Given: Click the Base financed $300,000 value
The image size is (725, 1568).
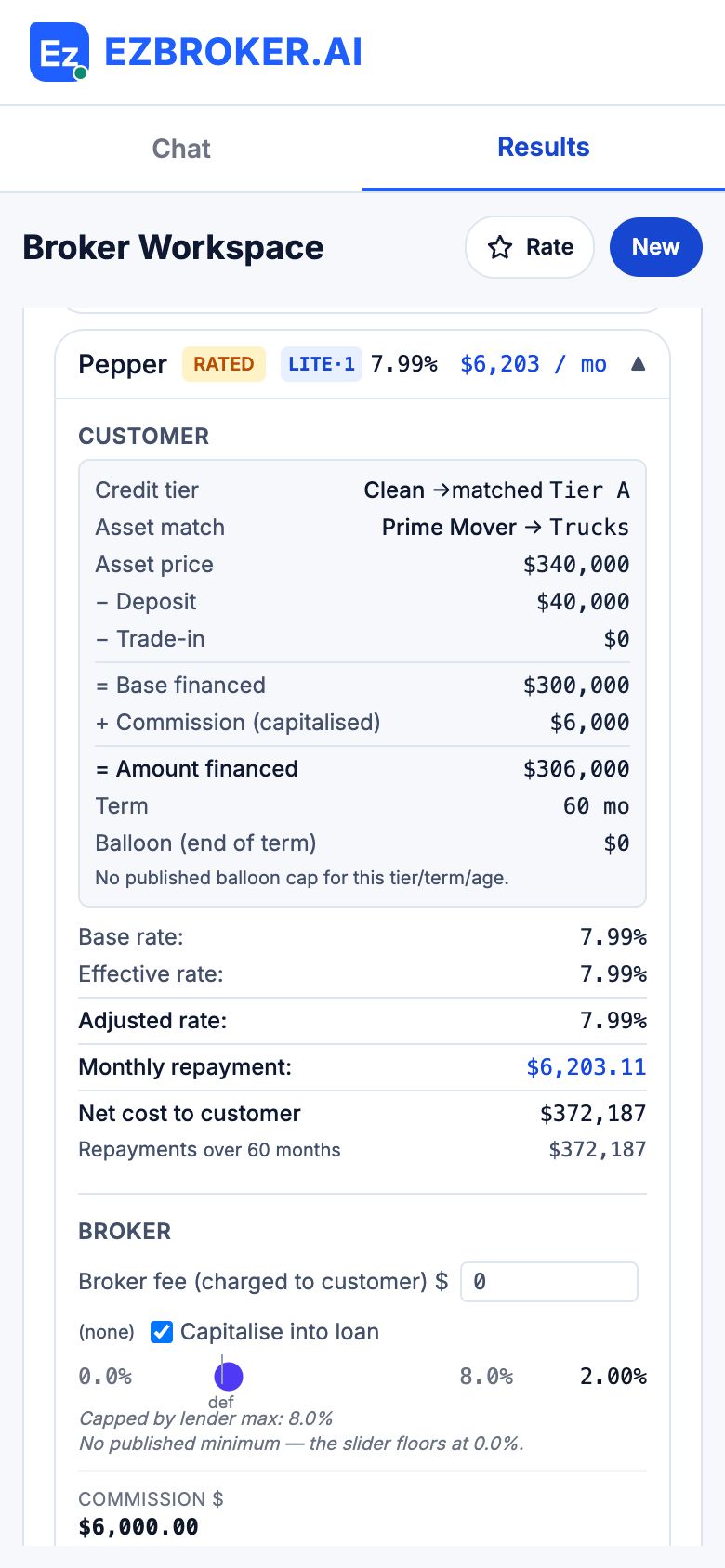Looking at the screenshot, I should (x=576, y=686).
